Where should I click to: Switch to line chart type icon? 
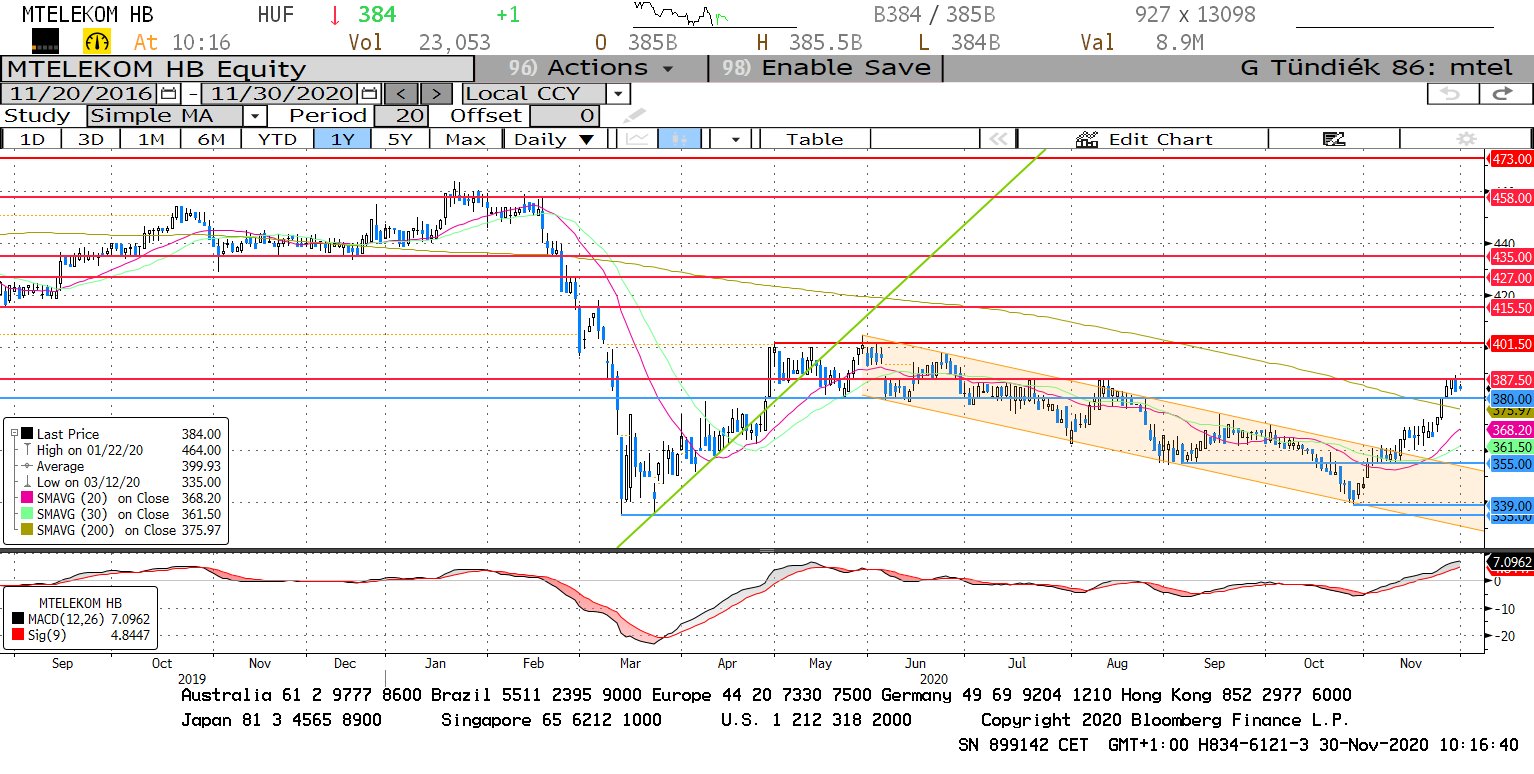(x=635, y=139)
